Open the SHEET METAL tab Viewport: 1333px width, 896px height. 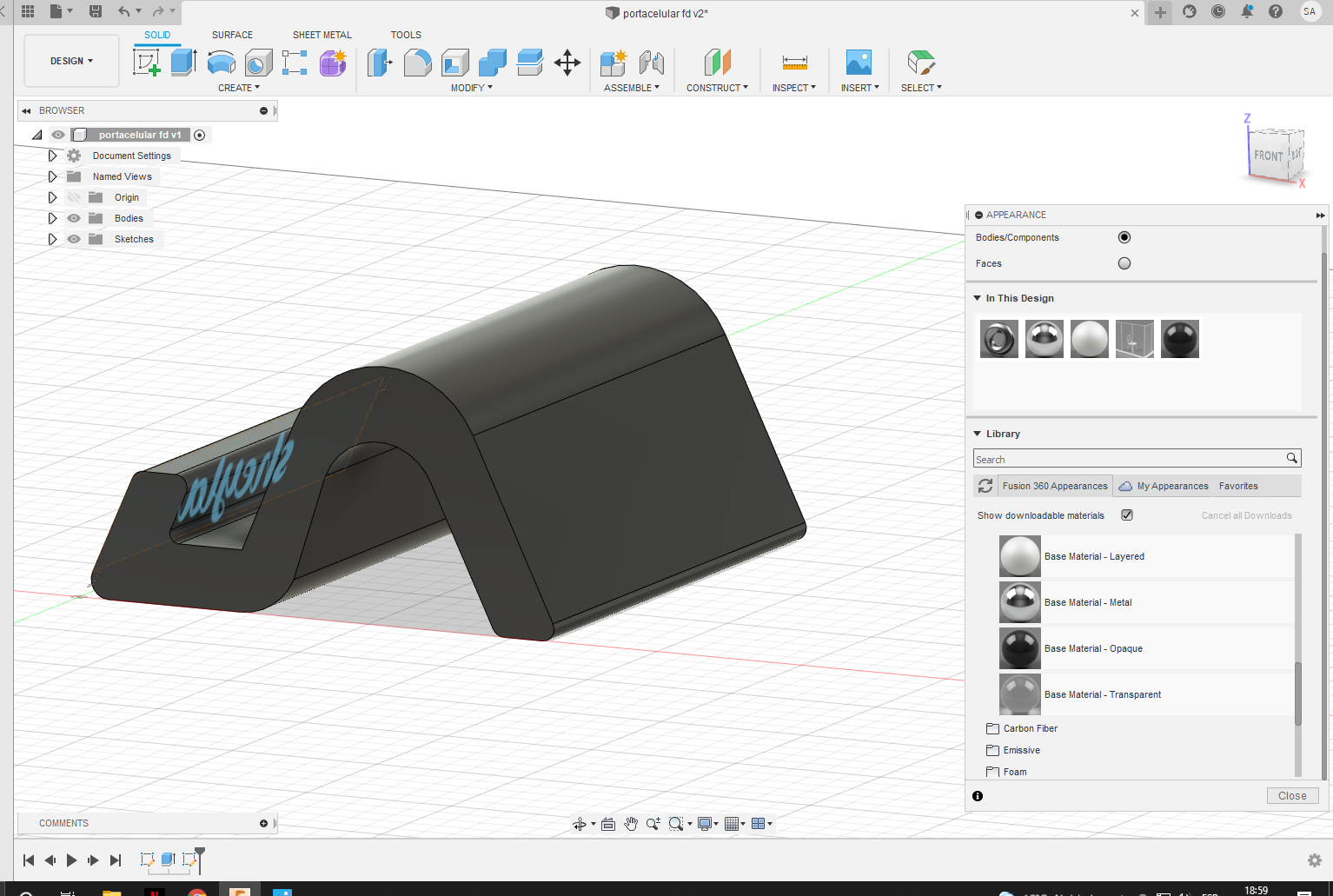[322, 35]
